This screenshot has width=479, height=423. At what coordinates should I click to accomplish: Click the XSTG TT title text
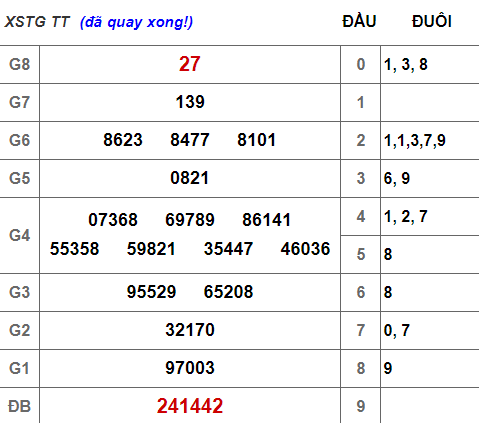coord(37,22)
